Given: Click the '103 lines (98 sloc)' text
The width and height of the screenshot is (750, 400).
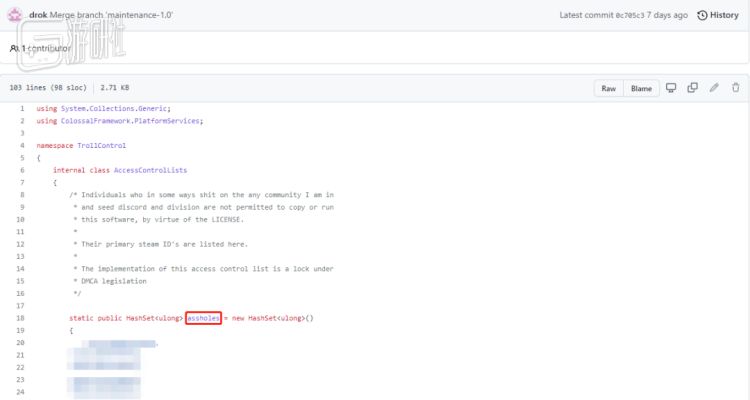Looking at the screenshot, I should point(48,88).
